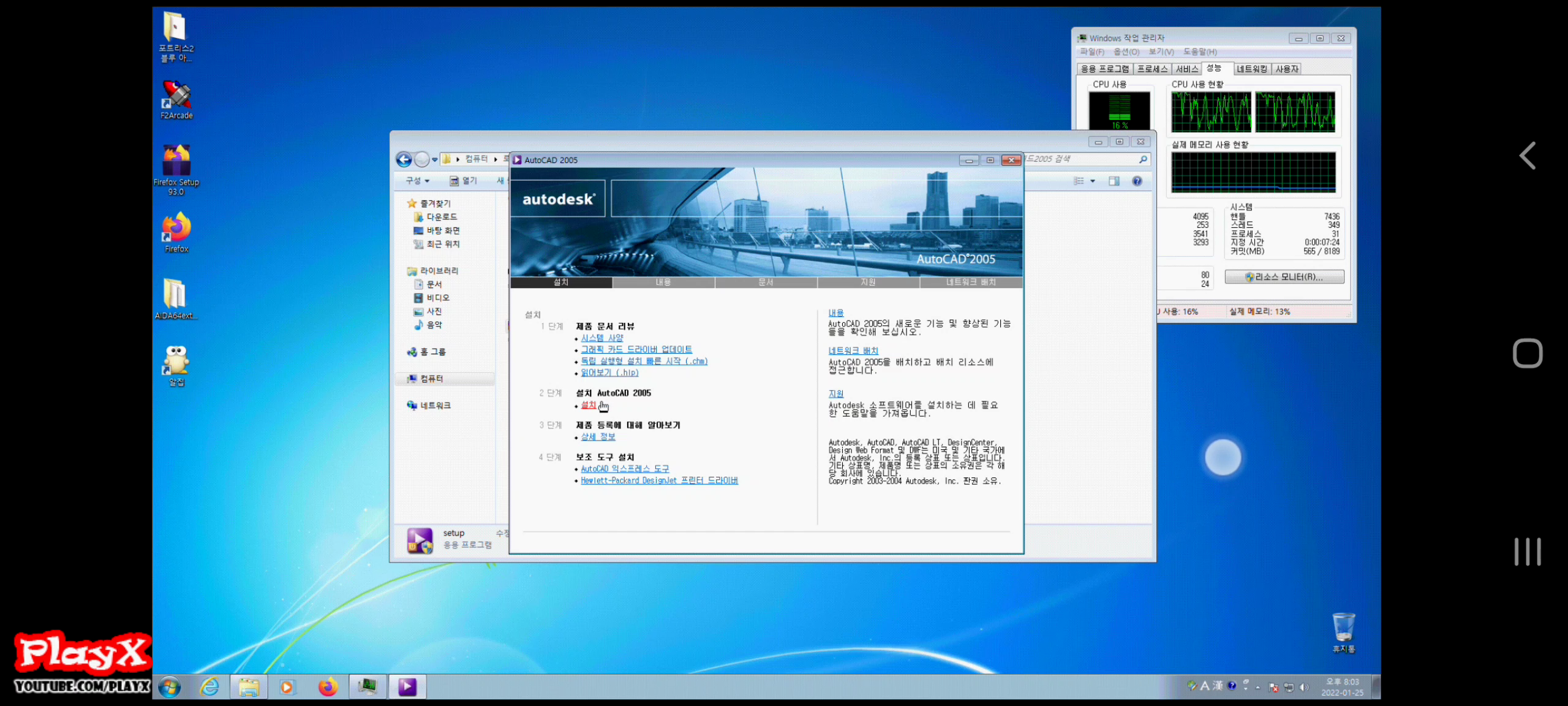Open 리소스 모니터 from Task Manager
1568x706 pixels.
[1284, 277]
